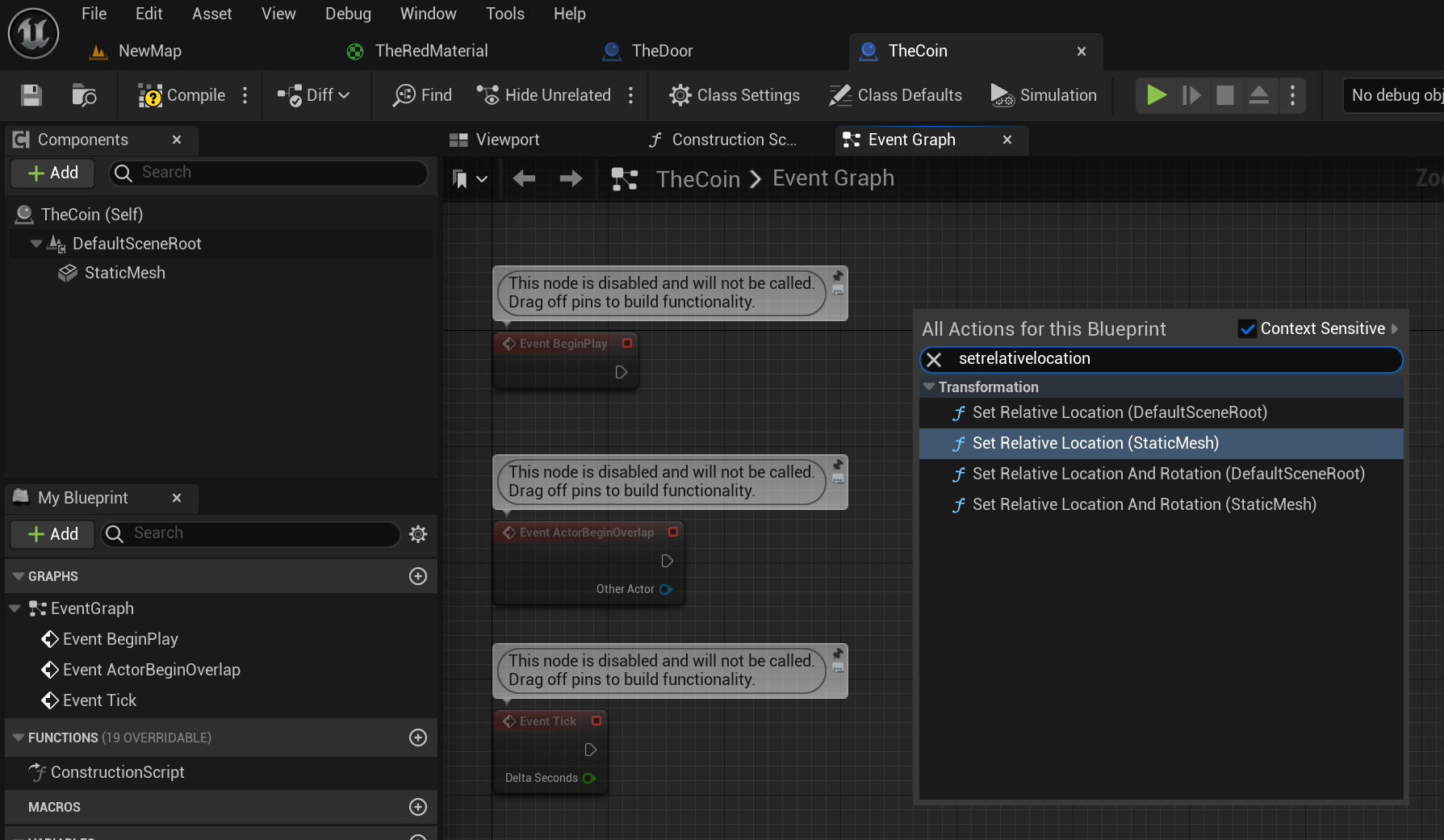Click the green Play button

click(x=1157, y=95)
